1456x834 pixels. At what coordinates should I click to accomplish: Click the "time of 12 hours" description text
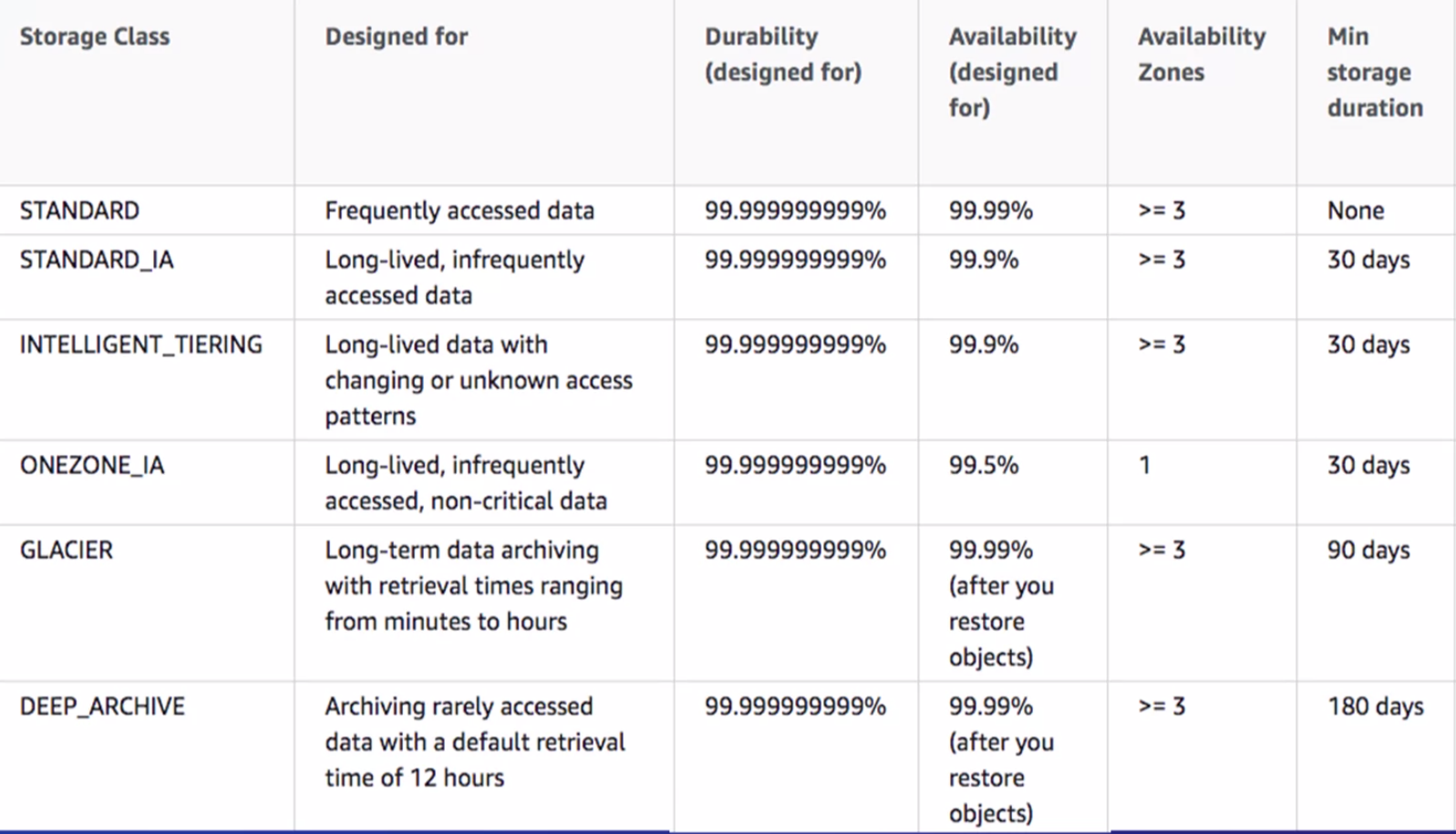(414, 777)
